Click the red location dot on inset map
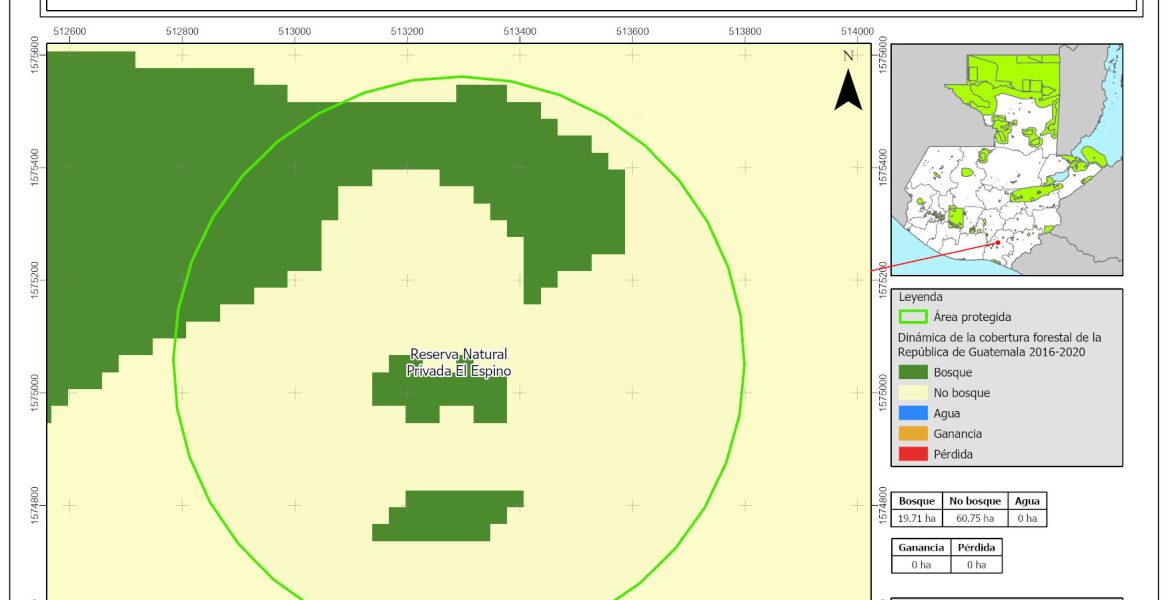Screen dimensions: 1170x600 click(997, 242)
